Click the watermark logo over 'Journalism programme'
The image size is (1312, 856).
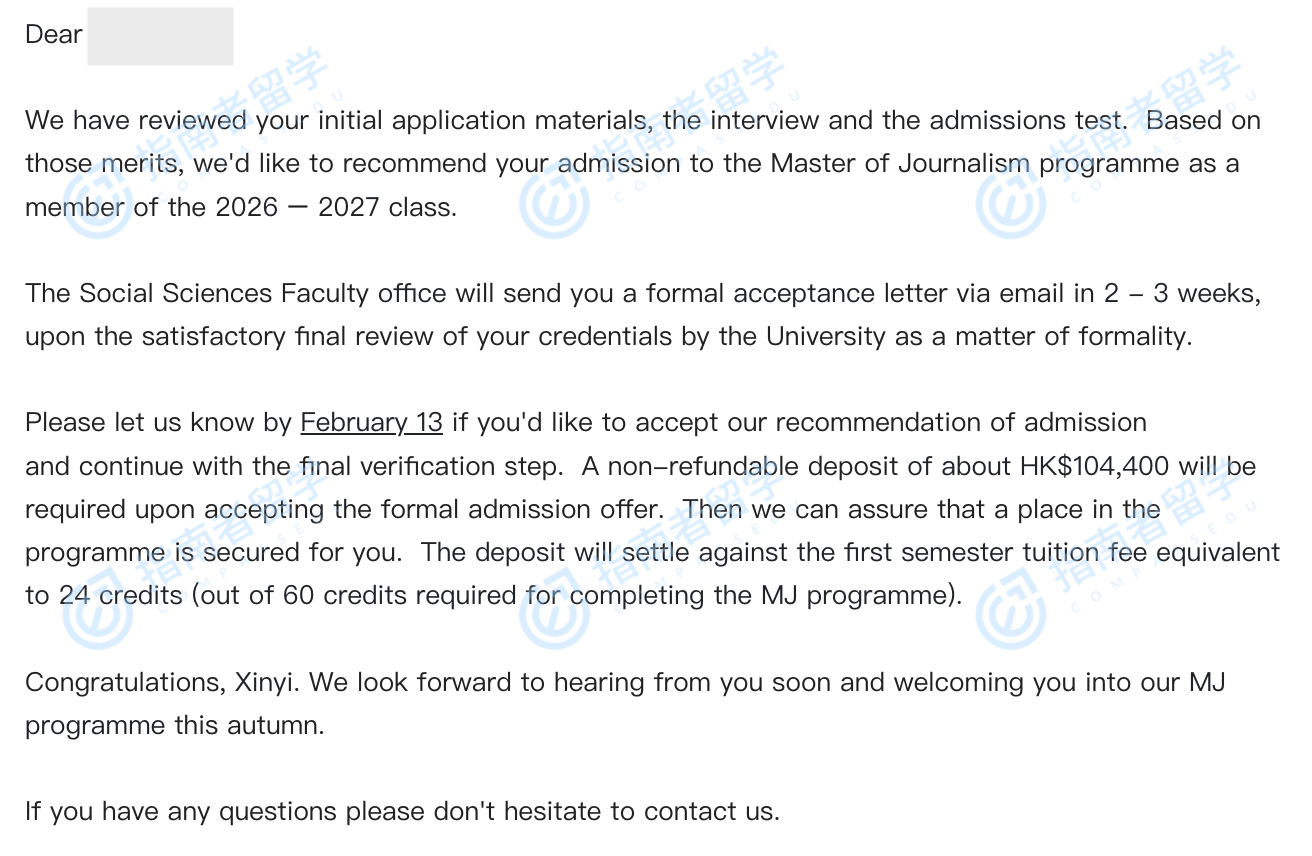coord(1010,204)
